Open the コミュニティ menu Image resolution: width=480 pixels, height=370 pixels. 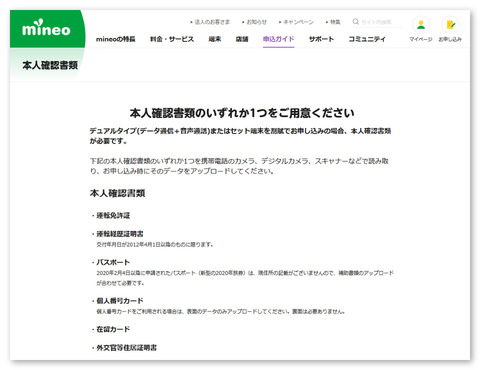click(367, 39)
